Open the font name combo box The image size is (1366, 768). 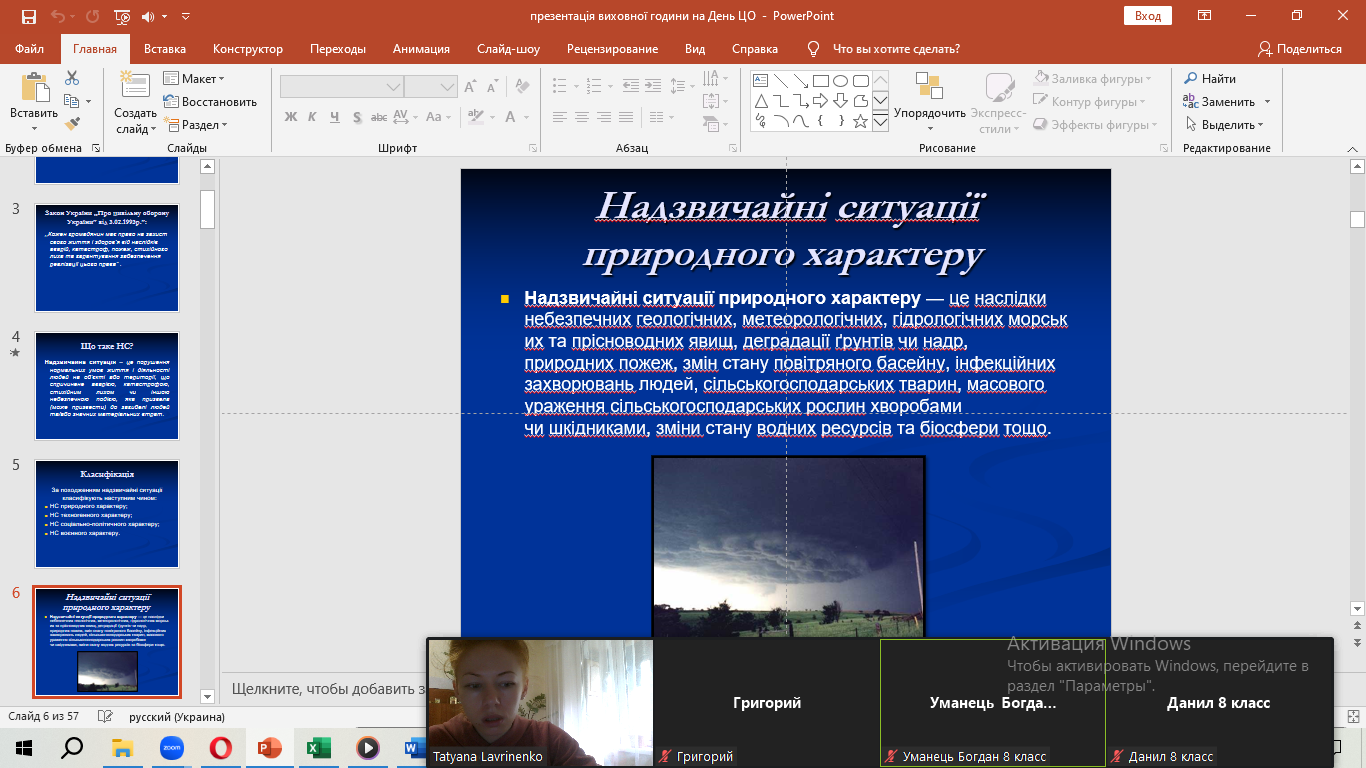341,87
